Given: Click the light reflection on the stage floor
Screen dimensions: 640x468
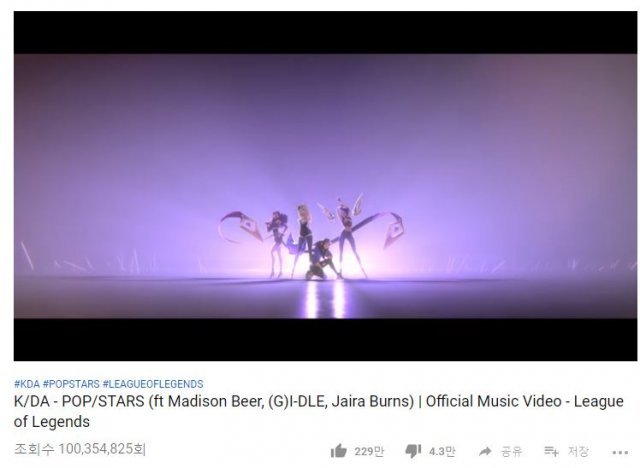Looking at the screenshot, I should click(x=324, y=299).
